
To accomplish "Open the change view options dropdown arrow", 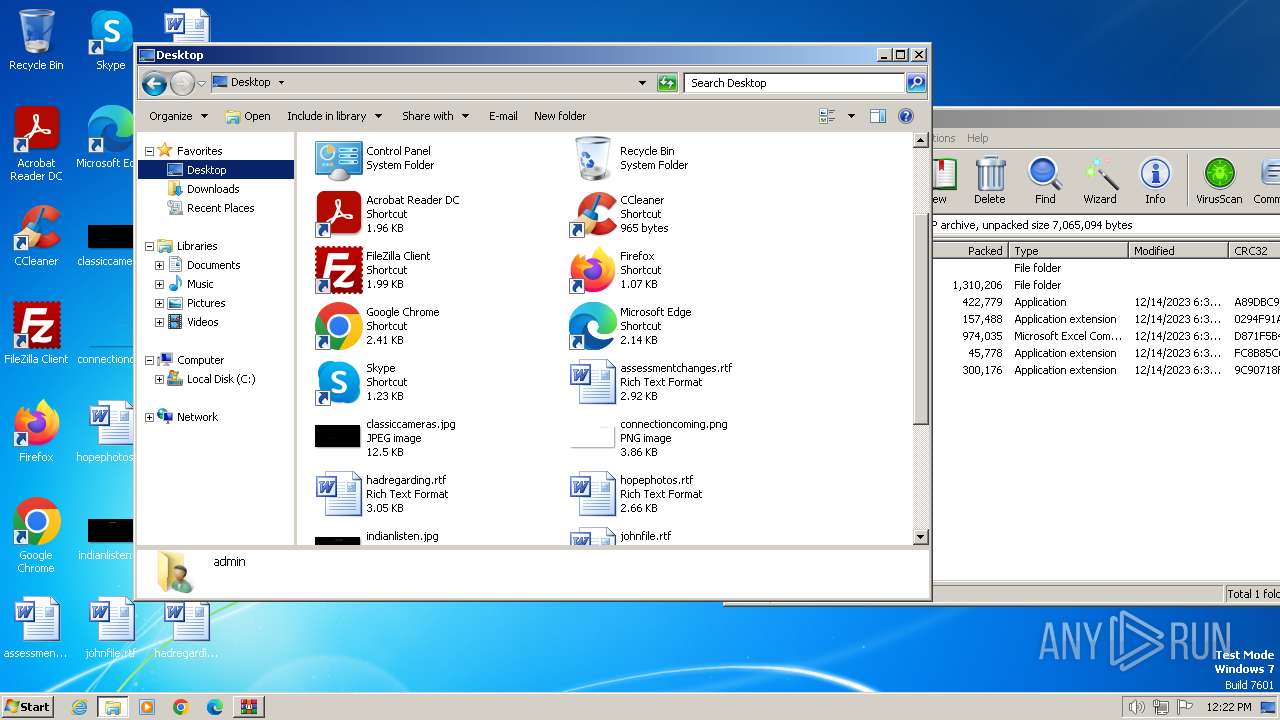I will 851,116.
